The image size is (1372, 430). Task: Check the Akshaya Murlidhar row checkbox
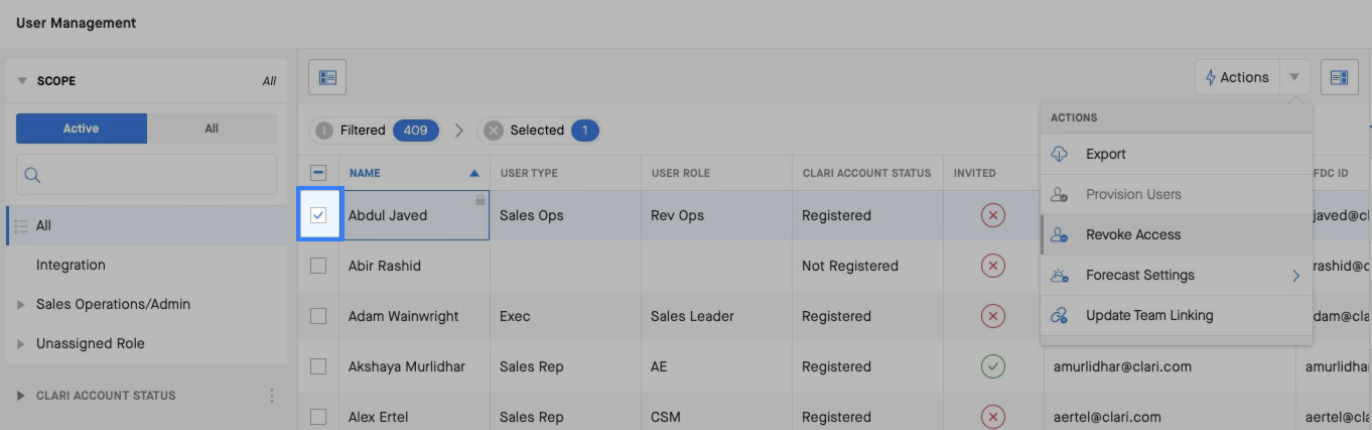click(x=319, y=367)
